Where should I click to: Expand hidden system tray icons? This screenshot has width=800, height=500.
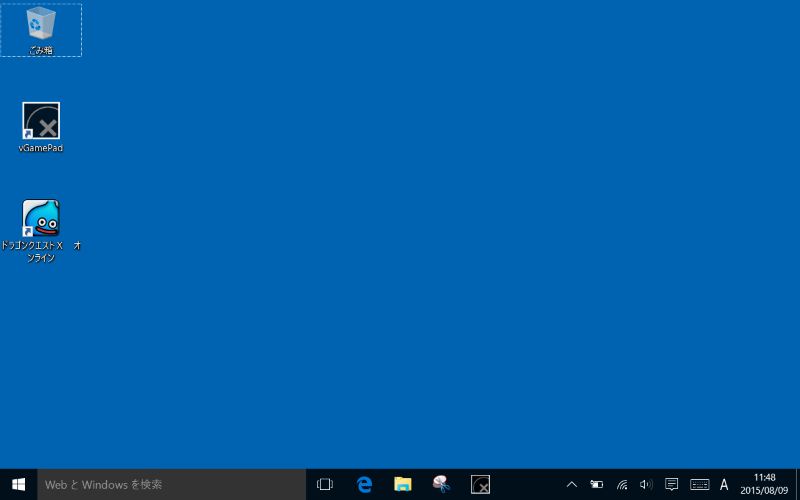click(572, 484)
